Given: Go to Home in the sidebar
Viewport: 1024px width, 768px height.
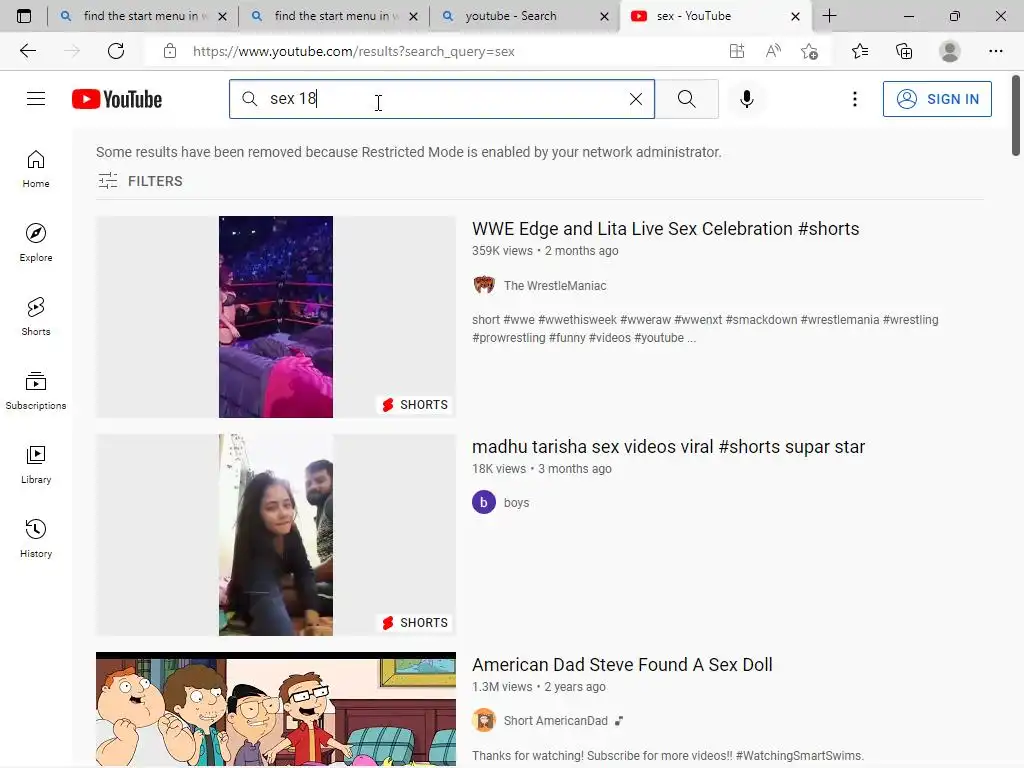Looking at the screenshot, I should [x=36, y=169].
